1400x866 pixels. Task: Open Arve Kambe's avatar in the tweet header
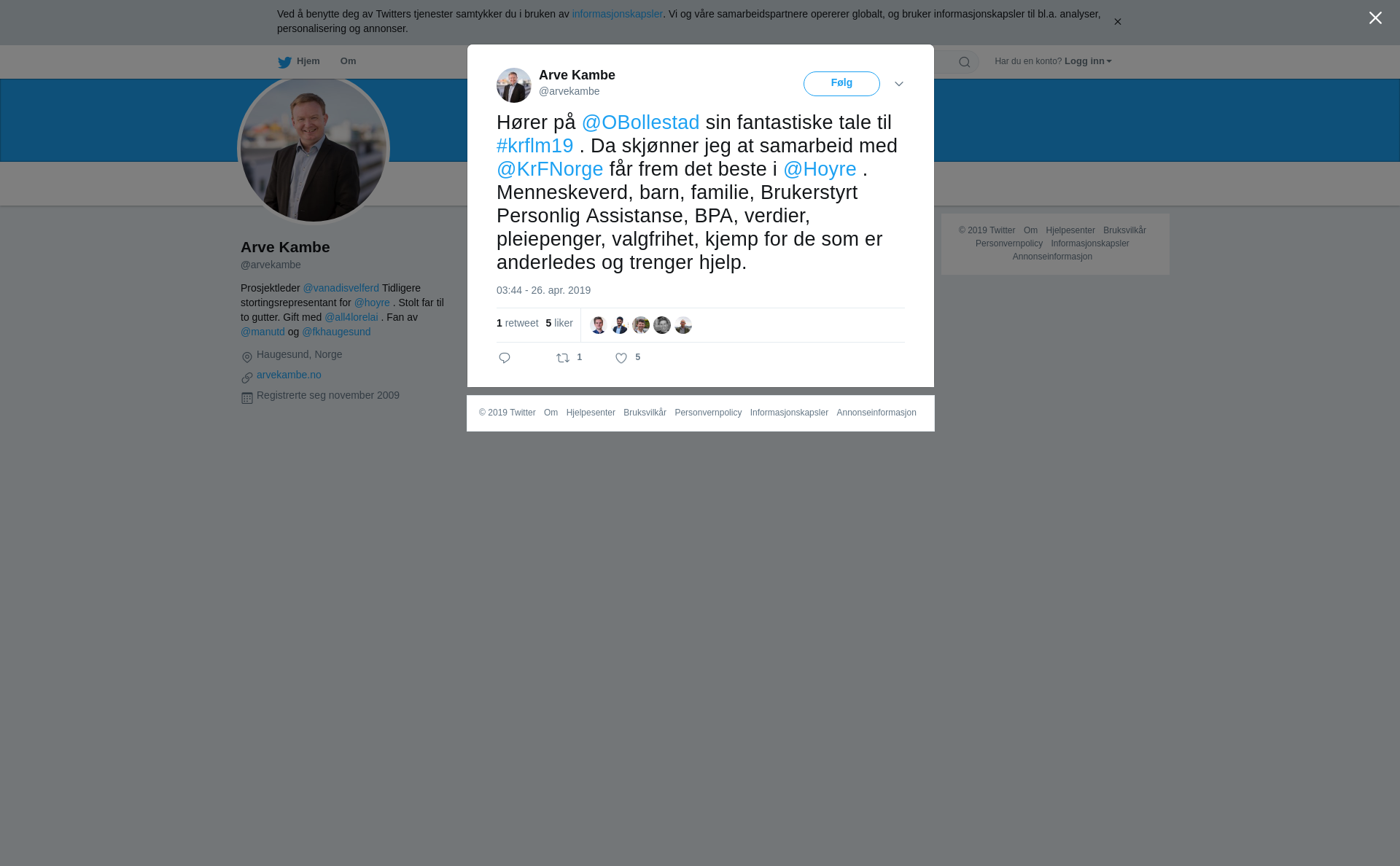tap(514, 85)
